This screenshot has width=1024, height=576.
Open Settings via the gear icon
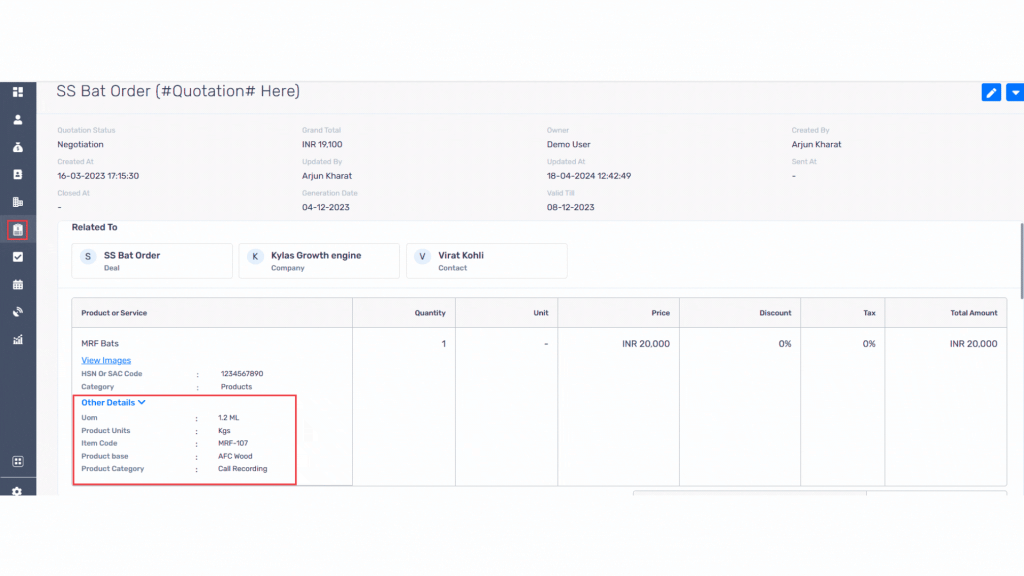17,489
